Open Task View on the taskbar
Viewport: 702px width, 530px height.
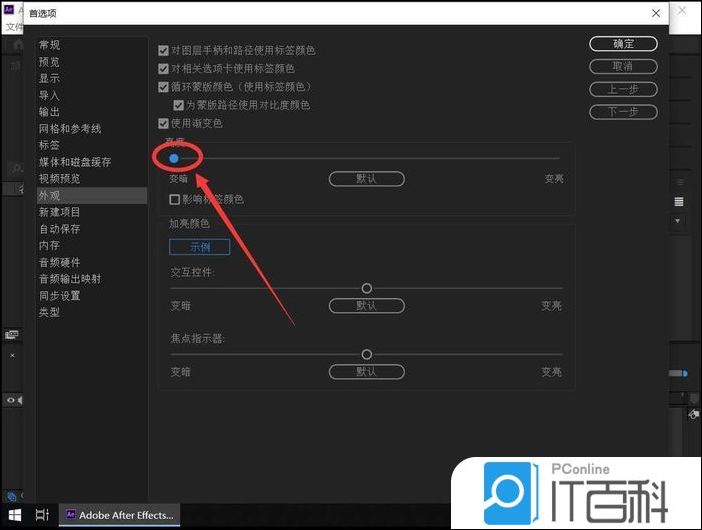tap(42, 515)
